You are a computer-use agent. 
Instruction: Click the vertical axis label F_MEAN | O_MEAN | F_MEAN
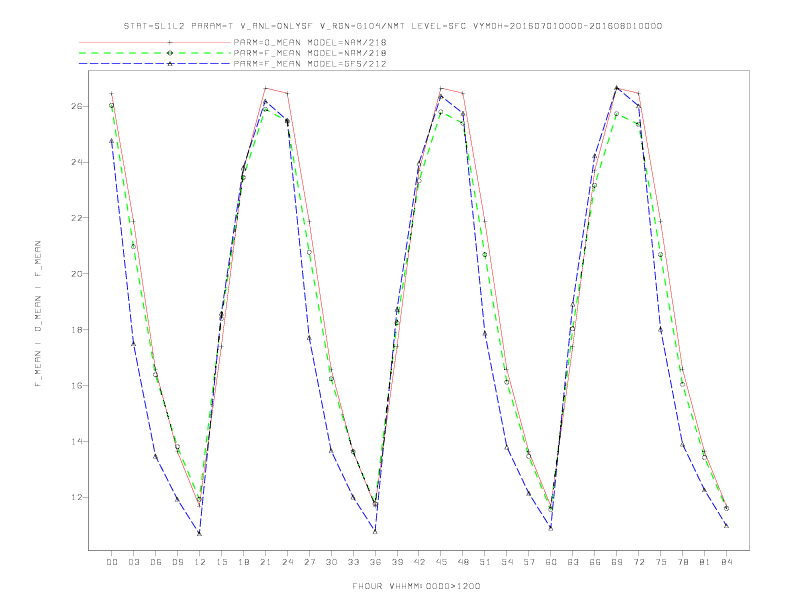[x=38, y=314]
